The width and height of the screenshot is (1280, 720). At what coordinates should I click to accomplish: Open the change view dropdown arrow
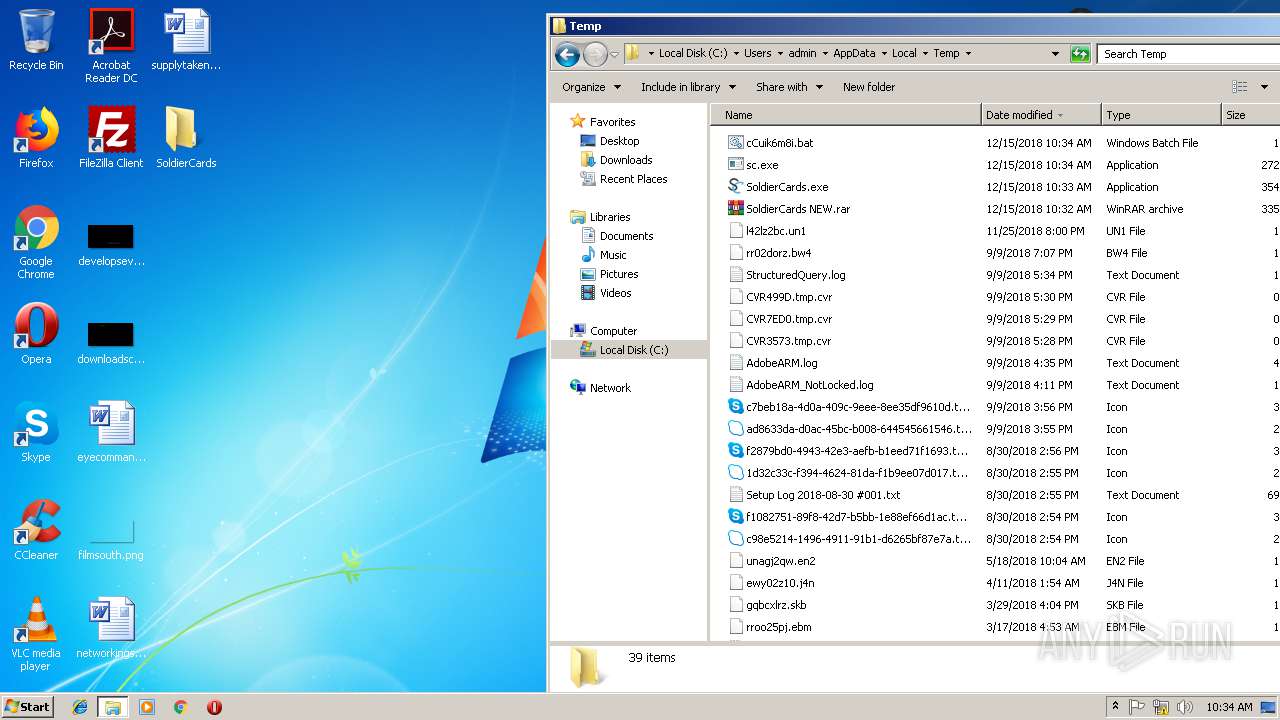pyautogui.click(x=1263, y=87)
